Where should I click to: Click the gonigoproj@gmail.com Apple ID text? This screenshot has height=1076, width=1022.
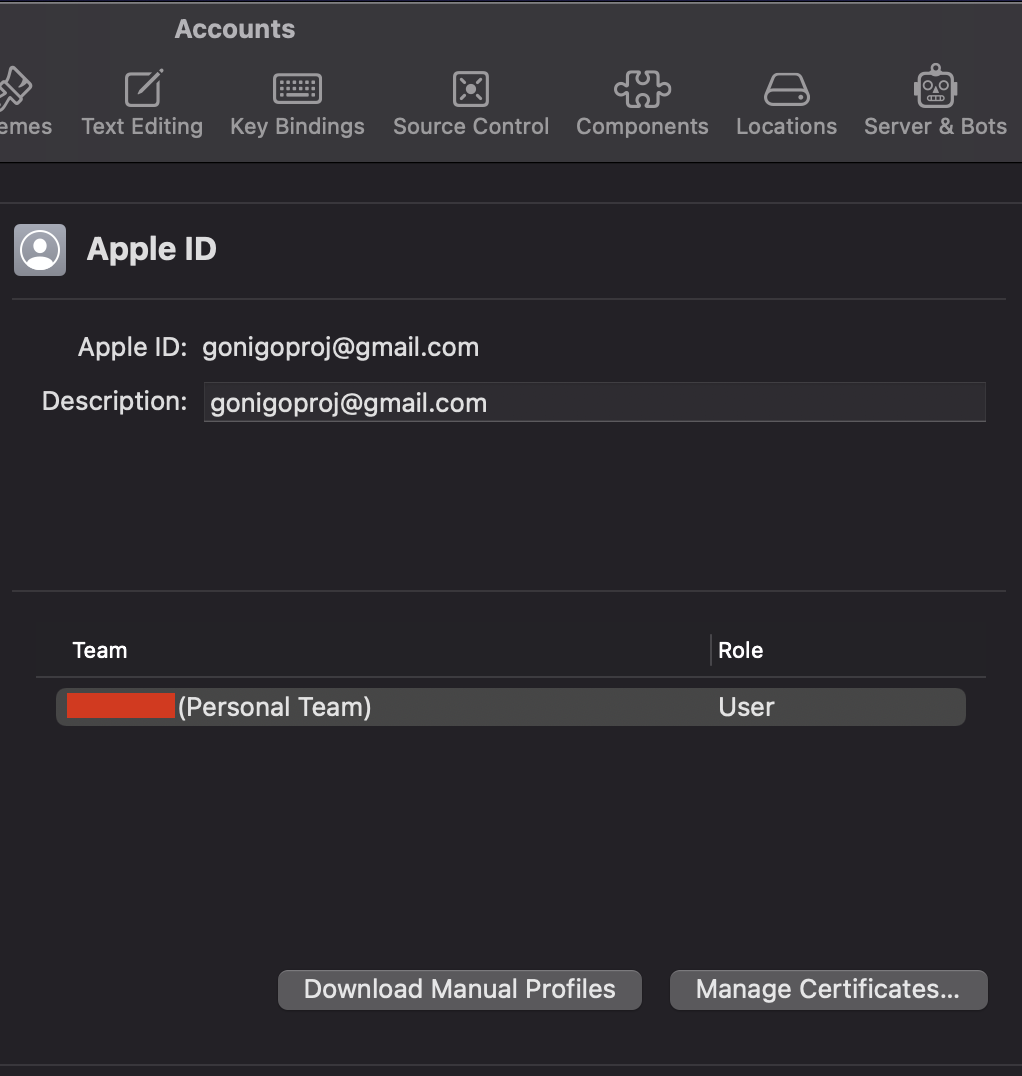340,347
